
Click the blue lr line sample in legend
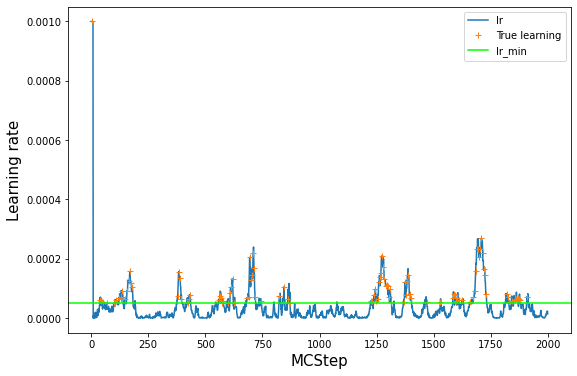[478, 20]
